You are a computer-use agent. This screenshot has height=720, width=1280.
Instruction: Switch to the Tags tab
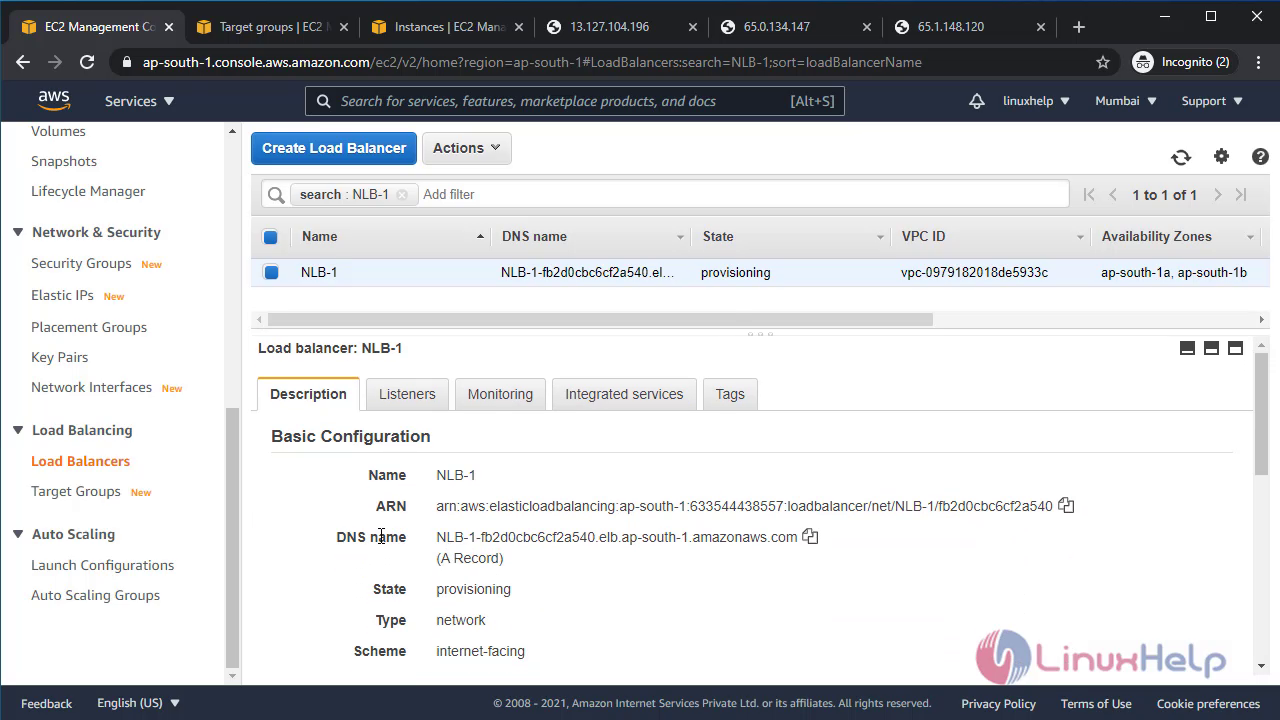pyautogui.click(x=730, y=394)
